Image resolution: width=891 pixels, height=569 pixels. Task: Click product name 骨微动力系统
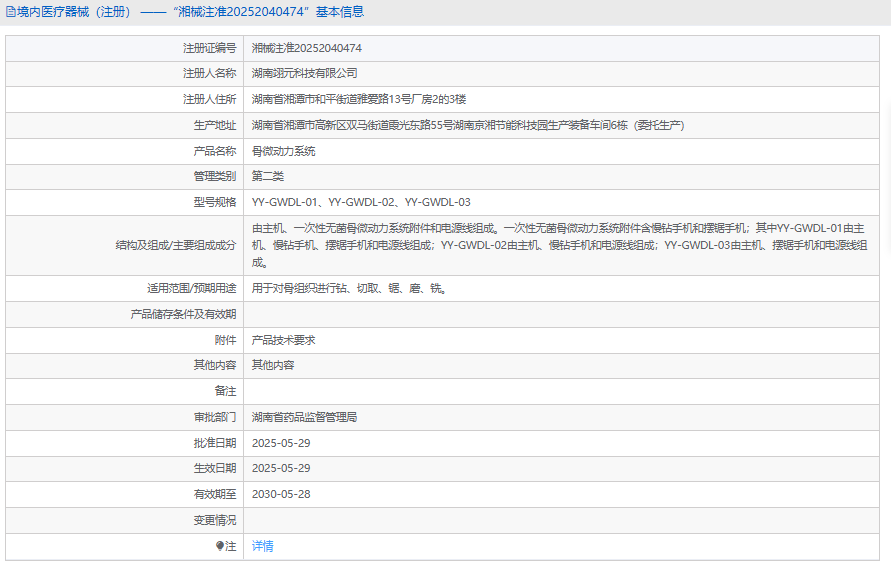(284, 151)
